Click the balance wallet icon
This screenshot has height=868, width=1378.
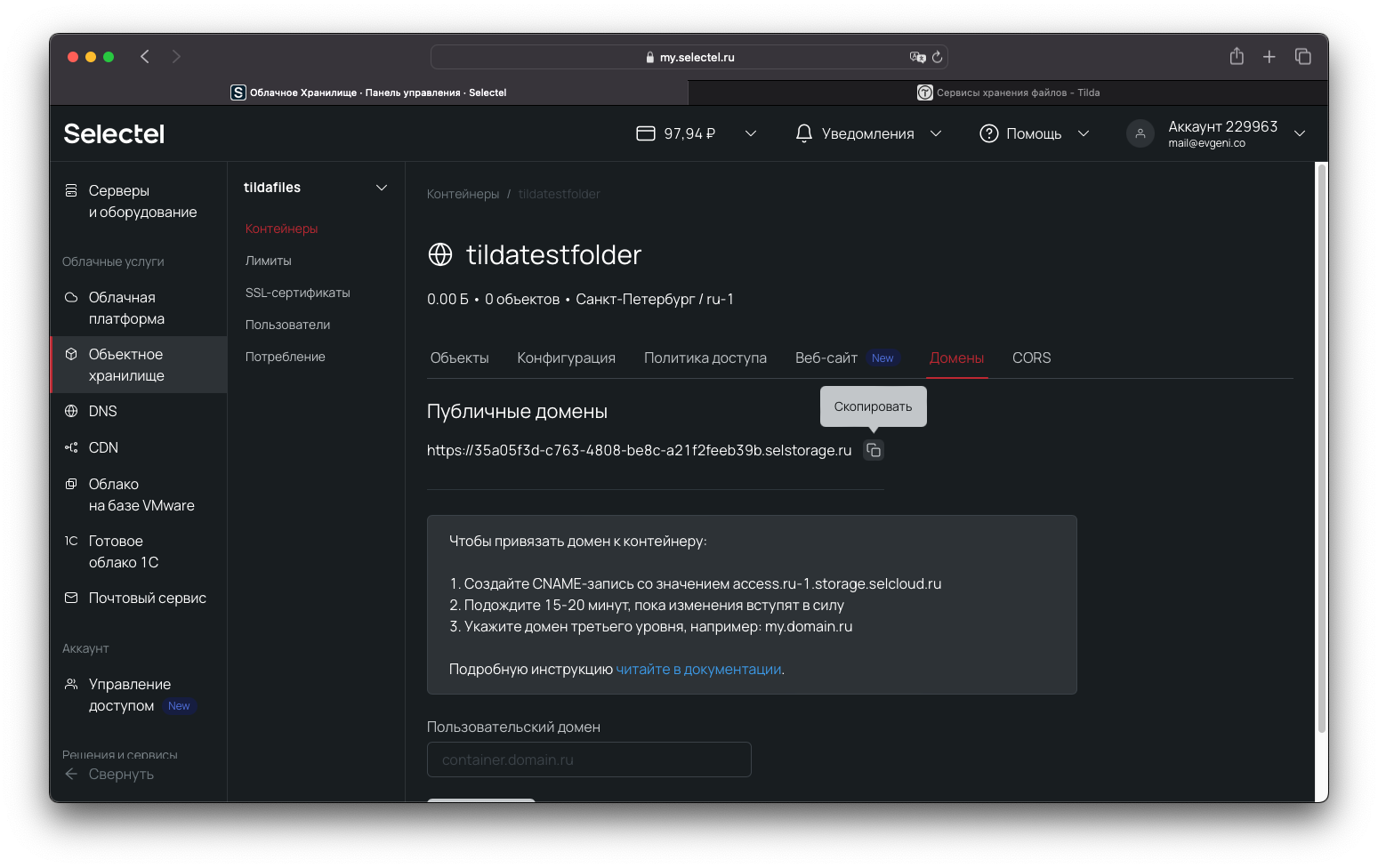coord(646,133)
